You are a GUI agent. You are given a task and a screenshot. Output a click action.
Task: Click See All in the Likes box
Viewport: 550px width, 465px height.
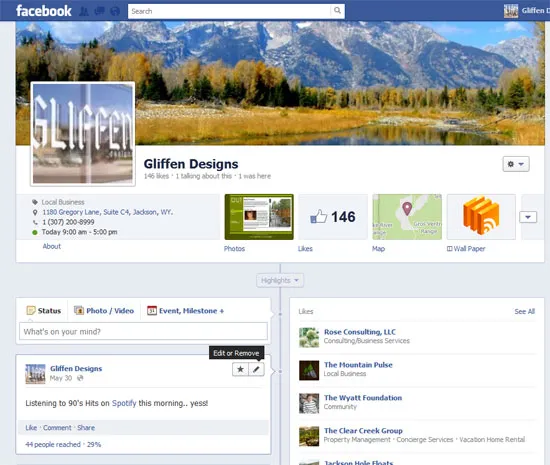pos(524,311)
